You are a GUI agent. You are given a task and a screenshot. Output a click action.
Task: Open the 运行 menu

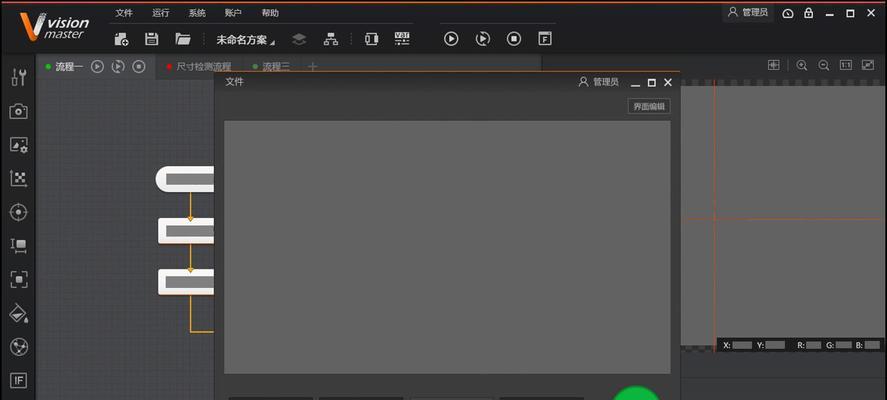tap(161, 13)
